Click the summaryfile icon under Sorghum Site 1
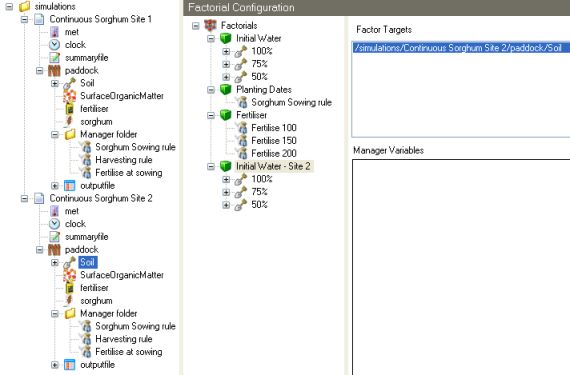The height and width of the screenshot is (375, 570). click(x=55, y=57)
